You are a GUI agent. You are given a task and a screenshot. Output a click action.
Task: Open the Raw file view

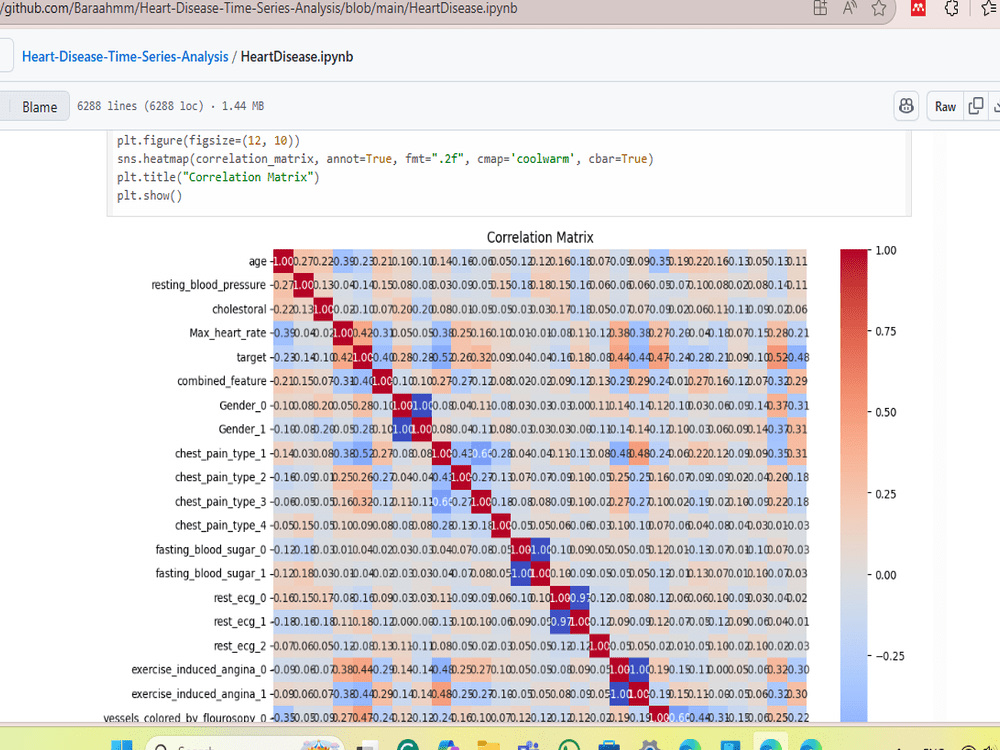(x=945, y=107)
